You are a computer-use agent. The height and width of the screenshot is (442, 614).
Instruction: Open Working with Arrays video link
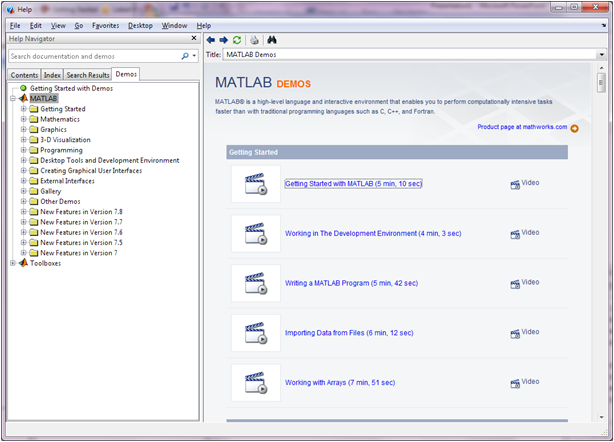(340, 382)
